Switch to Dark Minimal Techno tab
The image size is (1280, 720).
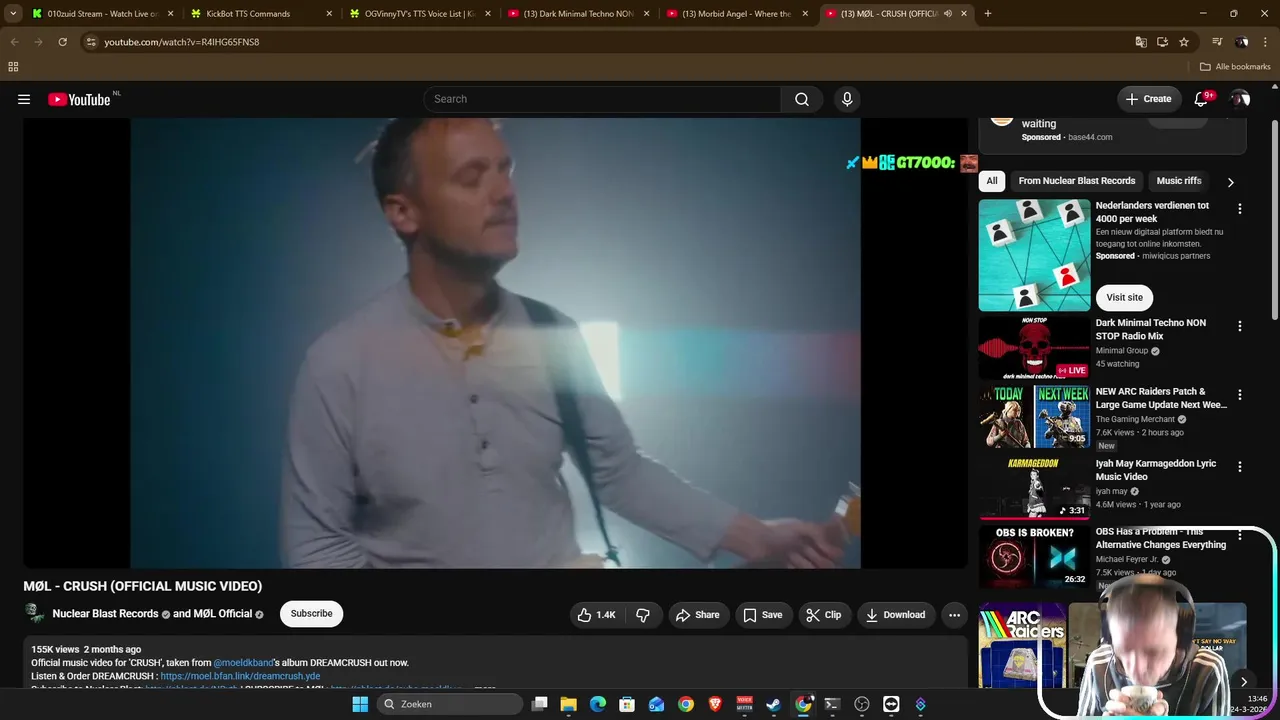tap(578, 14)
